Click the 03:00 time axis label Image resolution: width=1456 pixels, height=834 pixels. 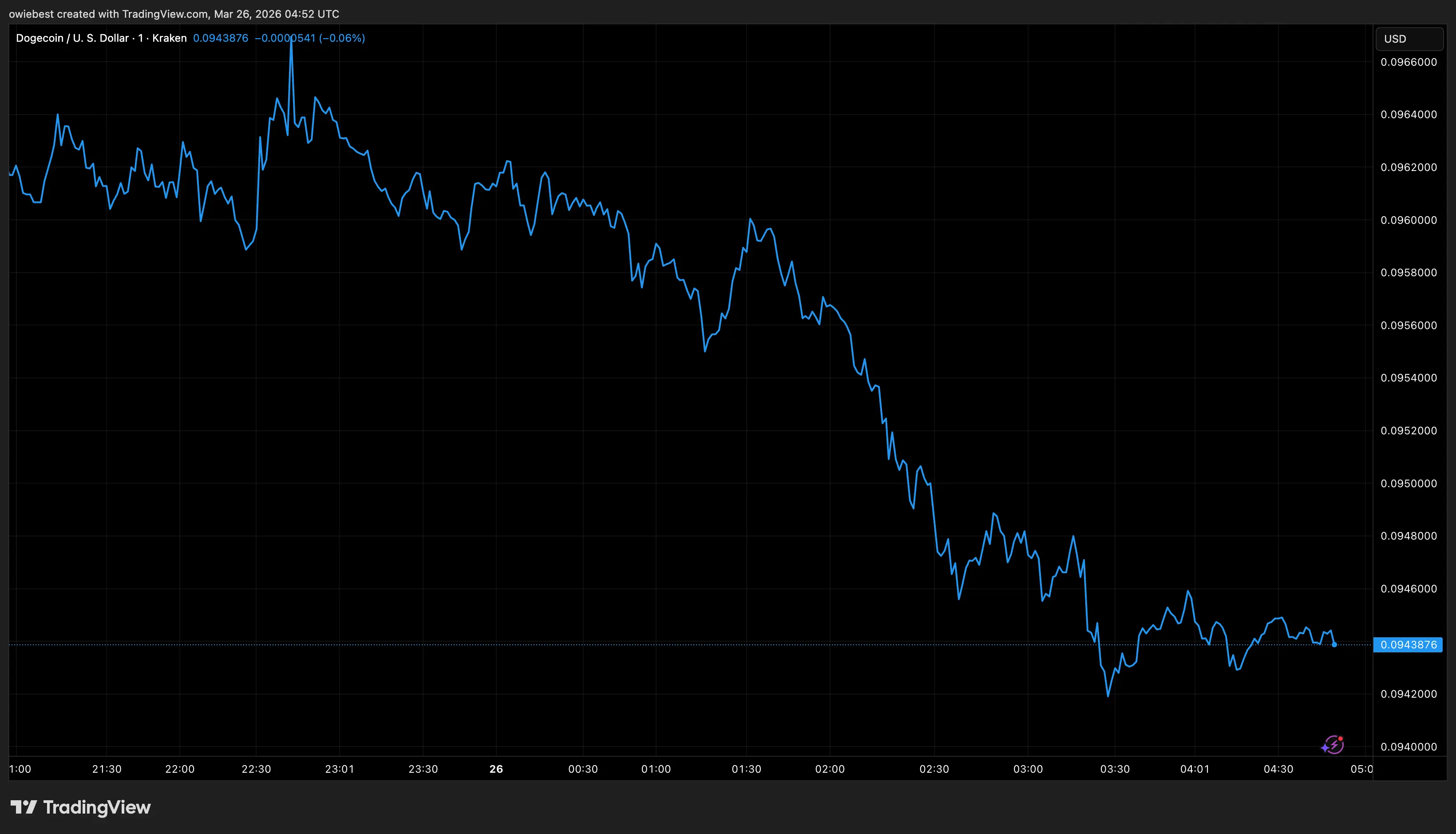pos(1028,769)
